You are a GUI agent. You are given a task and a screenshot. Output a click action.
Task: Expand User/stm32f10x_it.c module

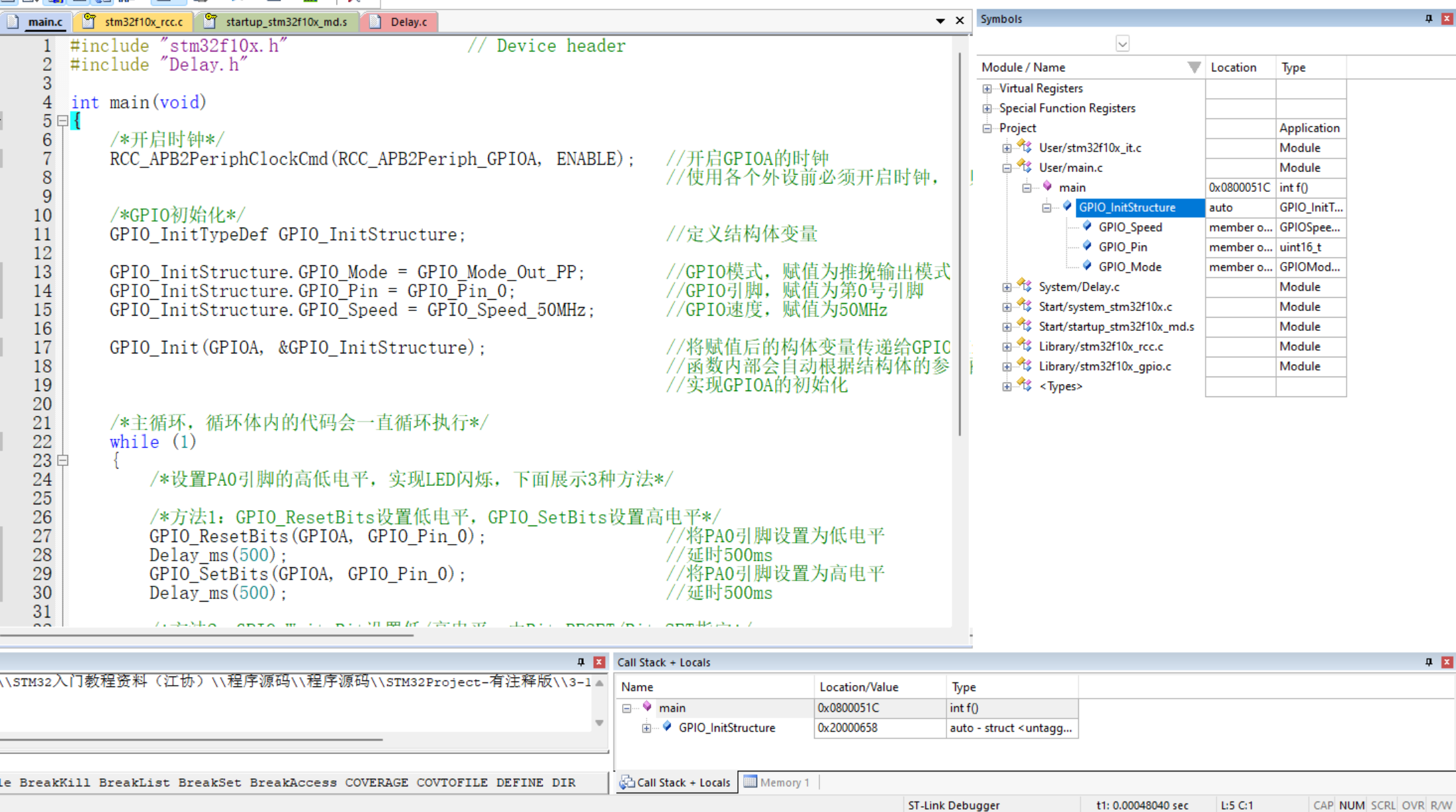[x=1007, y=148]
